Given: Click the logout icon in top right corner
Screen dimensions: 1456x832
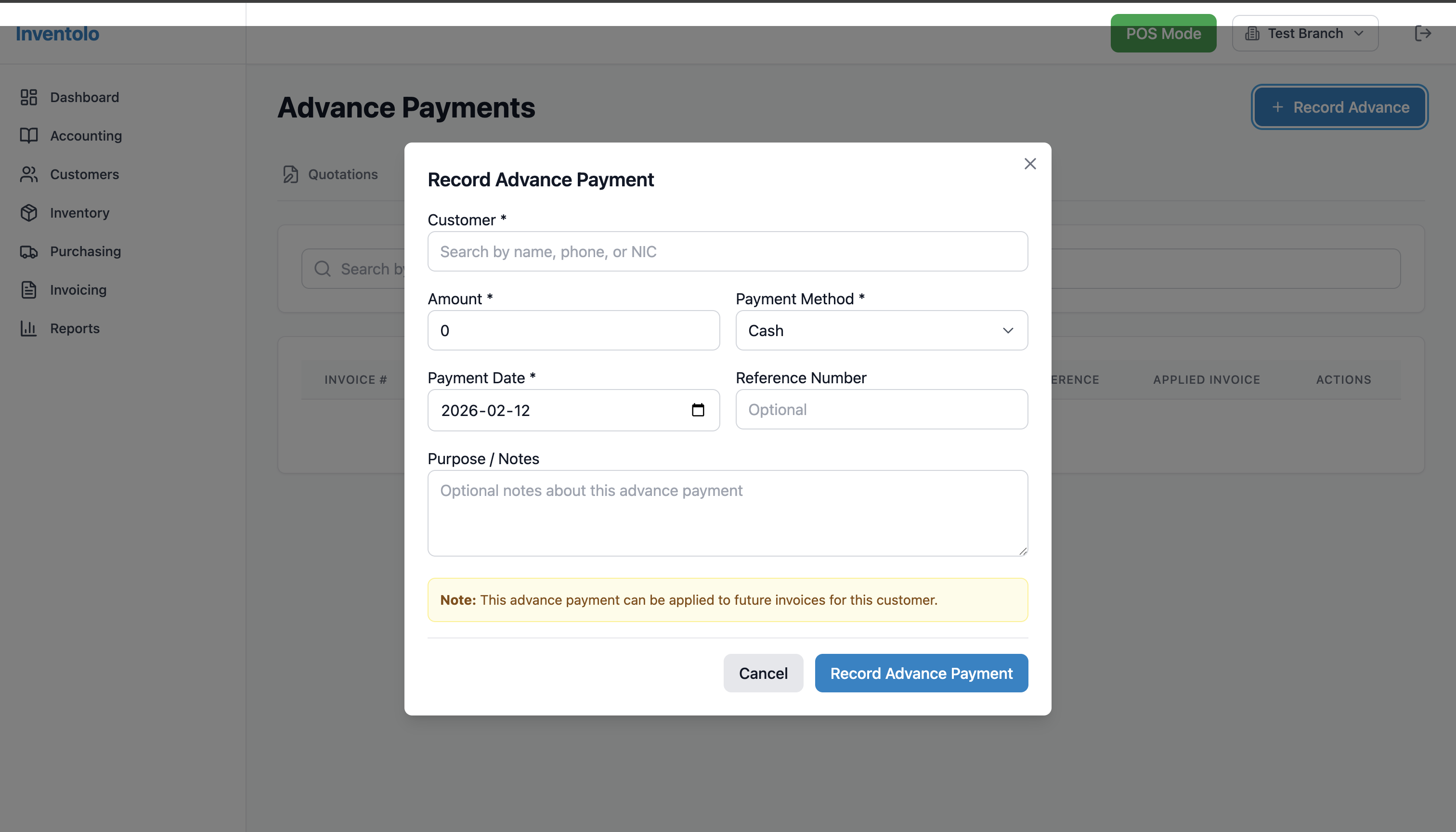Looking at the screenshot, I should [x=1423, y=33].
